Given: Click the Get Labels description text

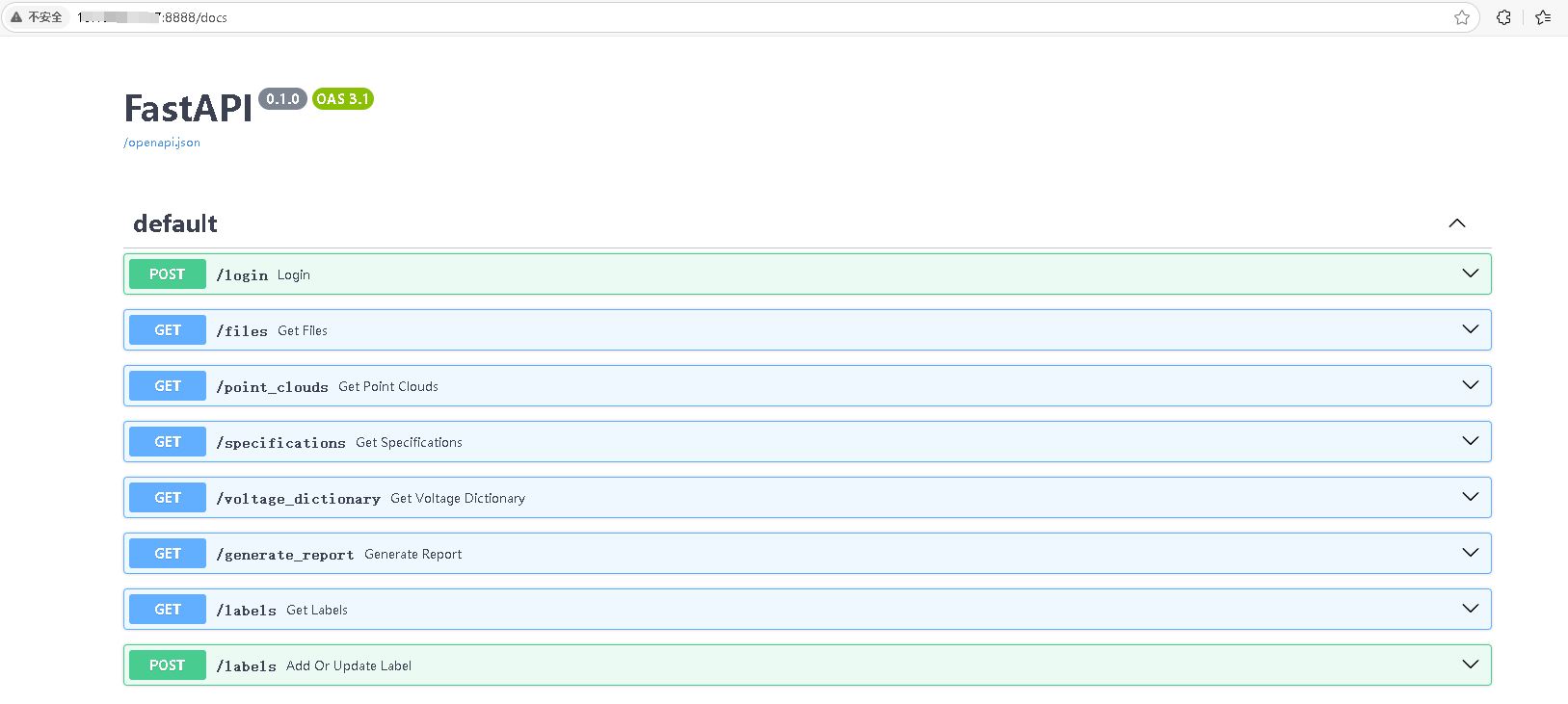Looking at the screenshot, I should 317,611.
